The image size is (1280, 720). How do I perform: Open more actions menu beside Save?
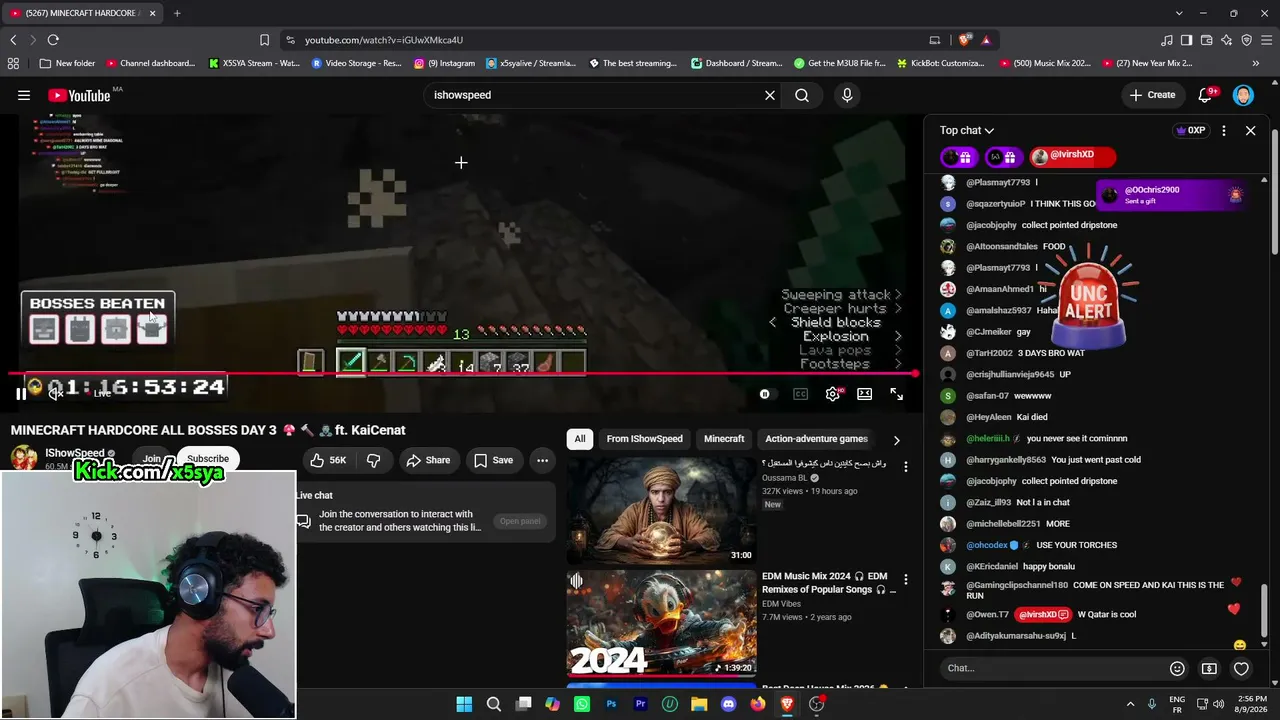pyautogui.click(x=542, y=460)
